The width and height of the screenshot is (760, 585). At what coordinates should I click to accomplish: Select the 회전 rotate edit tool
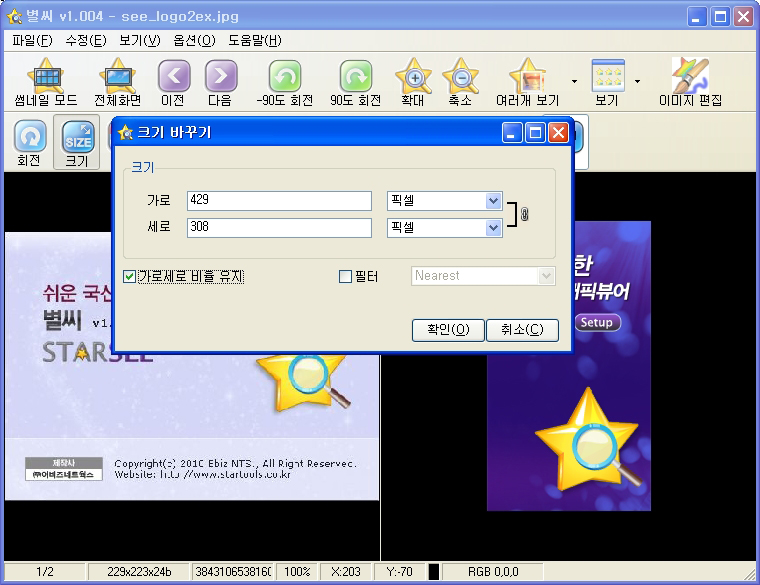coord(30,142)
